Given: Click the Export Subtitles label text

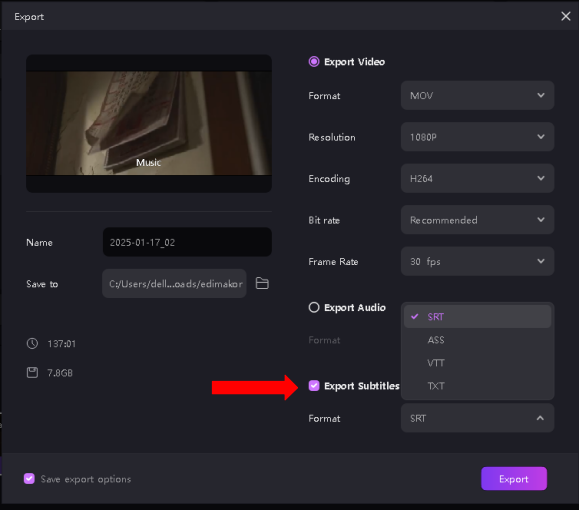Looking at the screenshot, I should click(x=362, y=386).
